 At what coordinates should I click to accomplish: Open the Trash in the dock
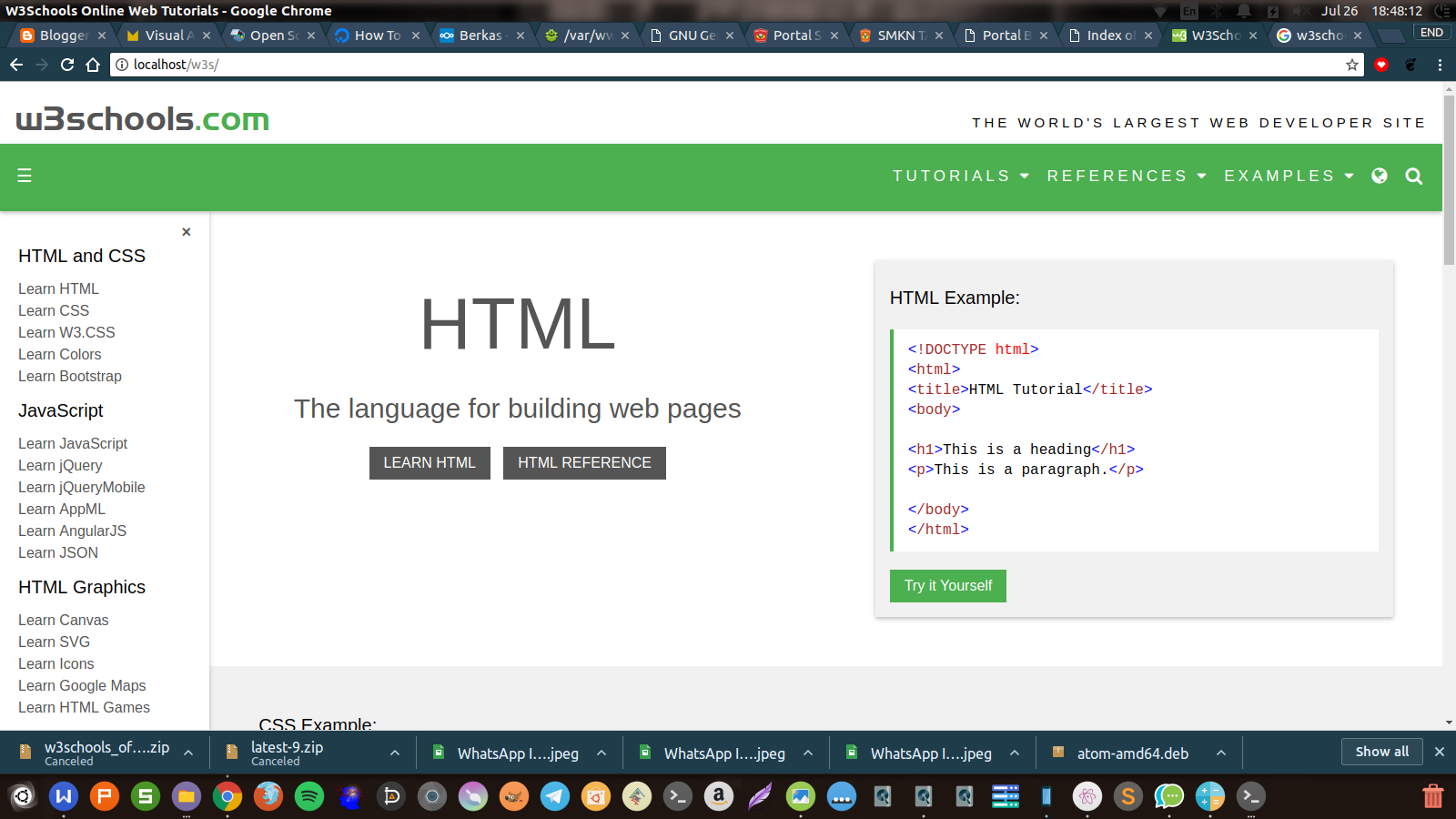[1433, 797]
